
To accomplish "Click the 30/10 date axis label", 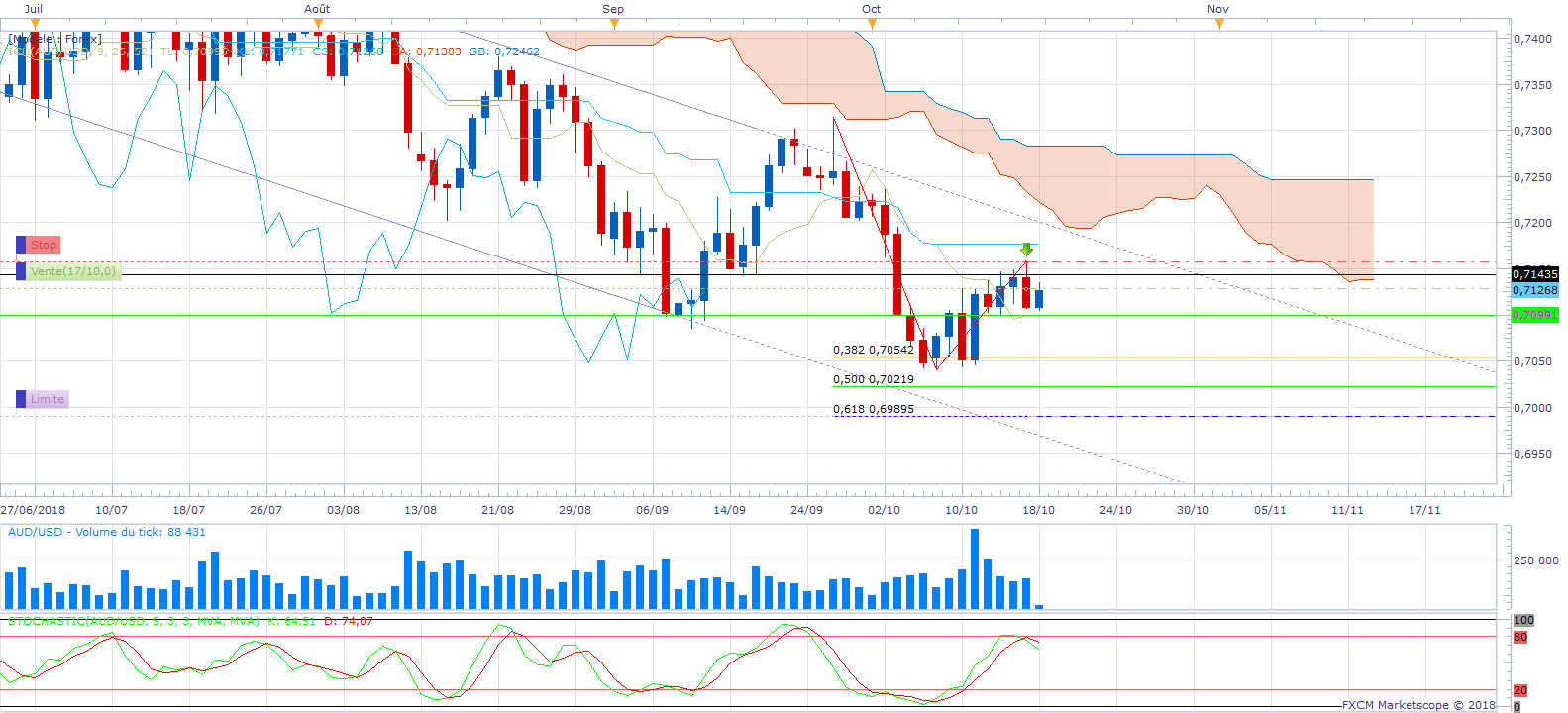I will click(x=1194, y=510).
